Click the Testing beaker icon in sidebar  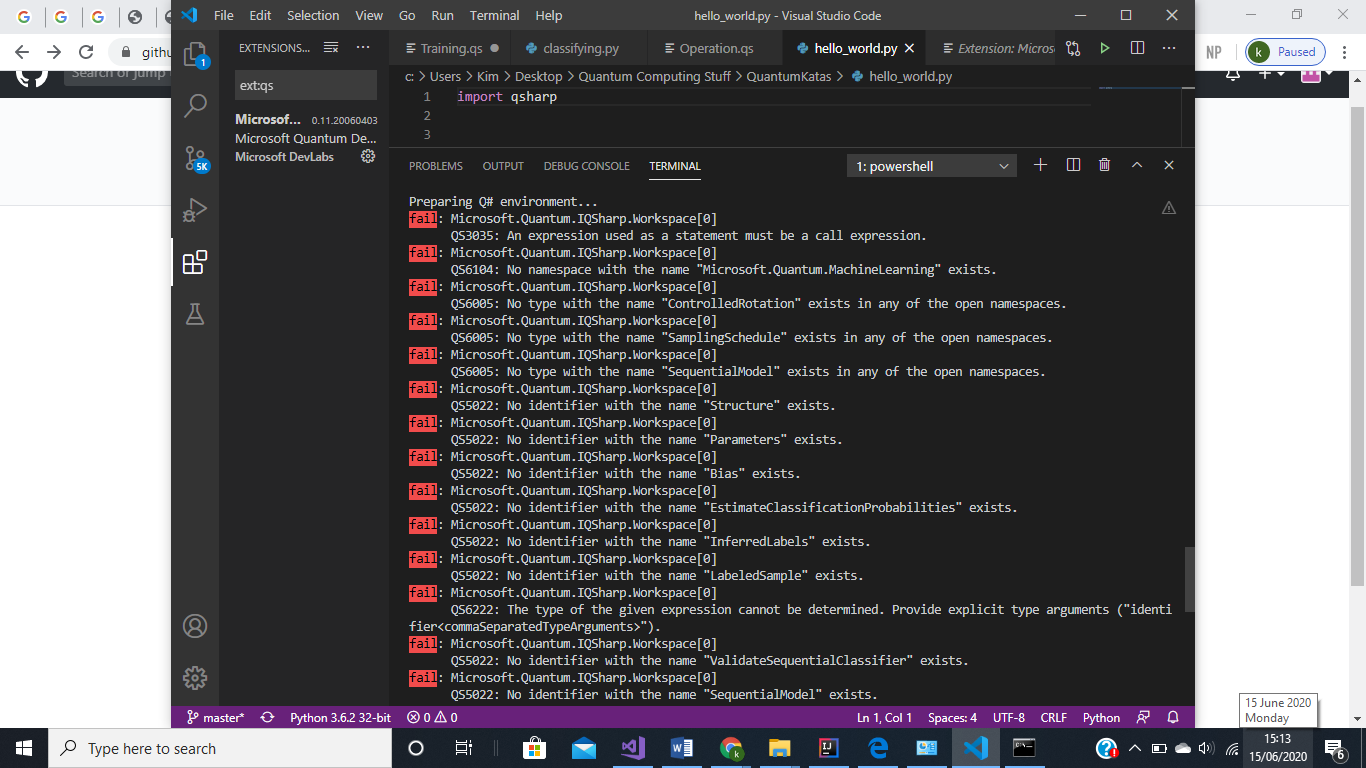(194, 313)
